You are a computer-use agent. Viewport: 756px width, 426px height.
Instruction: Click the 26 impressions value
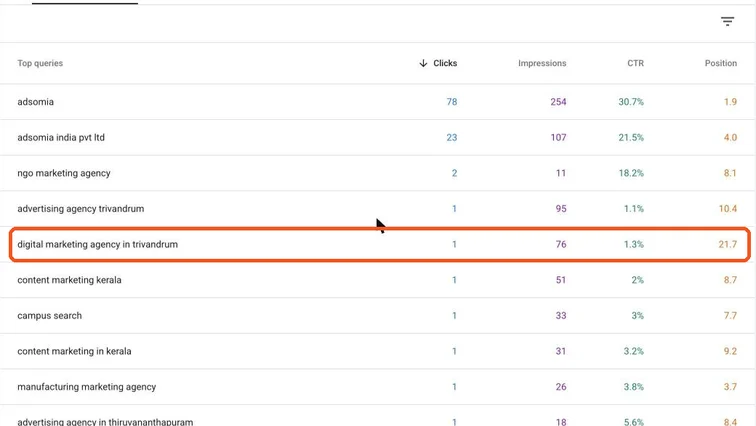point(561,387)
